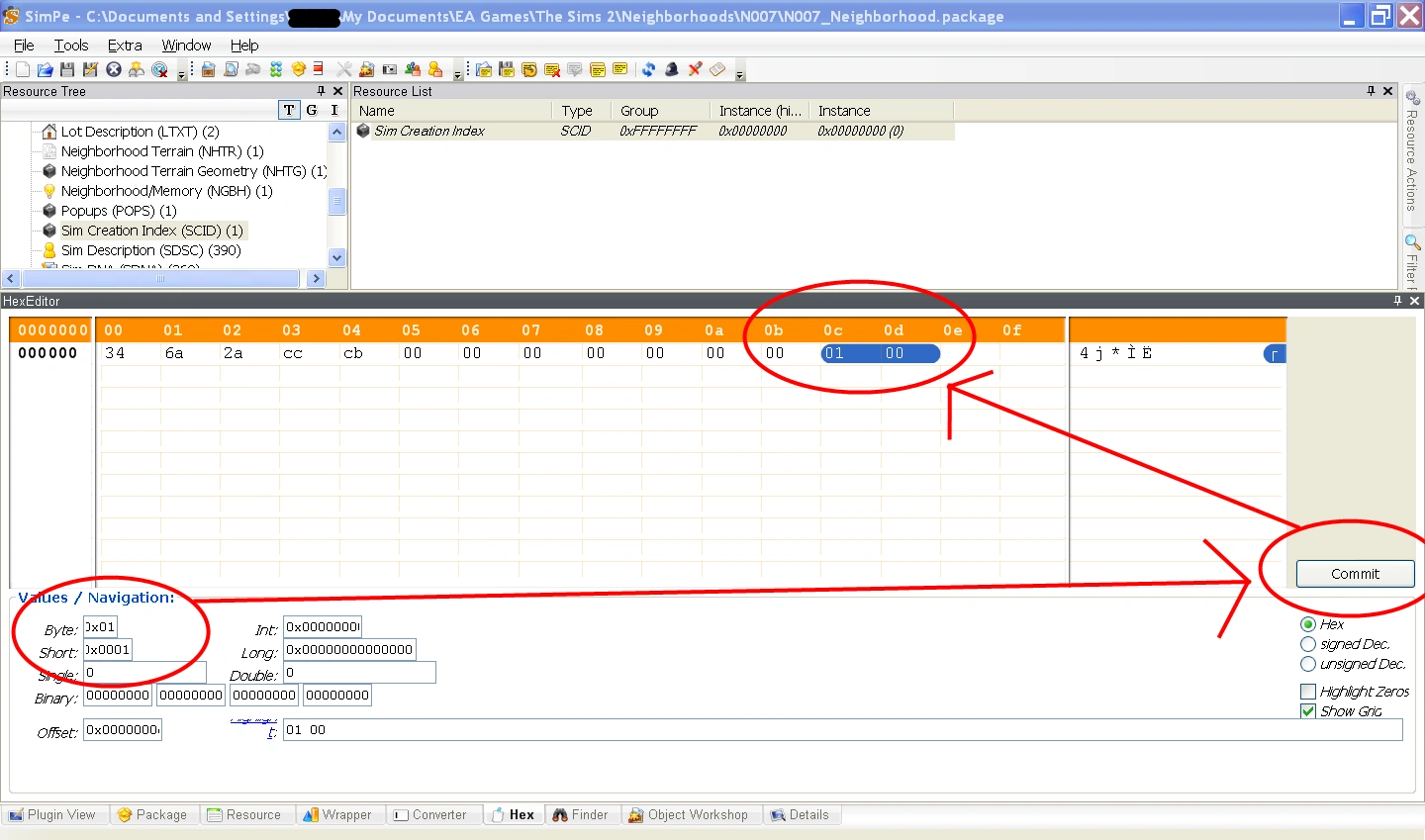The image size is (1425, 840).
Task: Toggle the I instance view button
Action: point(334,110)
